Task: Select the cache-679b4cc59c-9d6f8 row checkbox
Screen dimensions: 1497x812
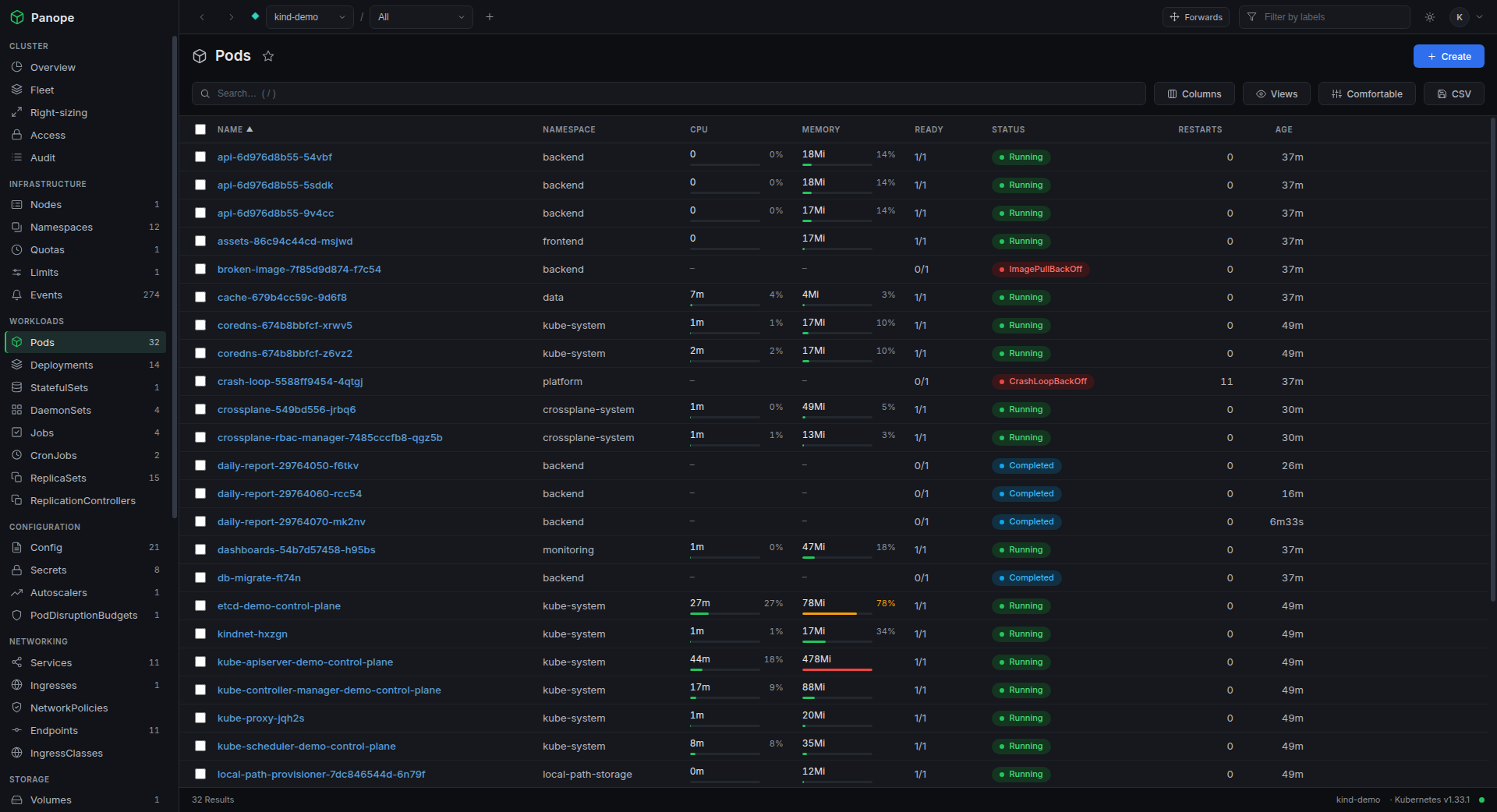Action: point(200,297)
